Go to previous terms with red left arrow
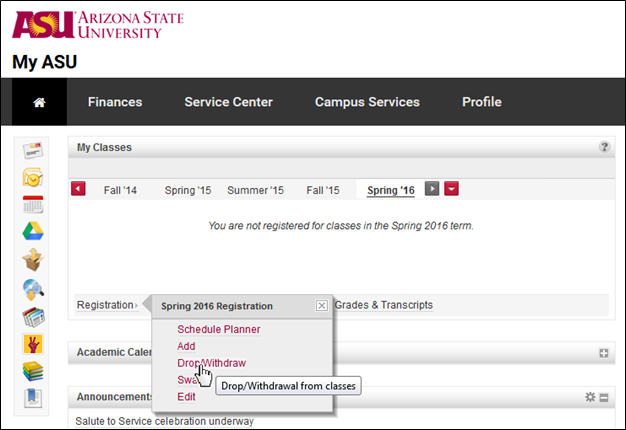This screenshot has height=430, width=626. pos(78,188)
